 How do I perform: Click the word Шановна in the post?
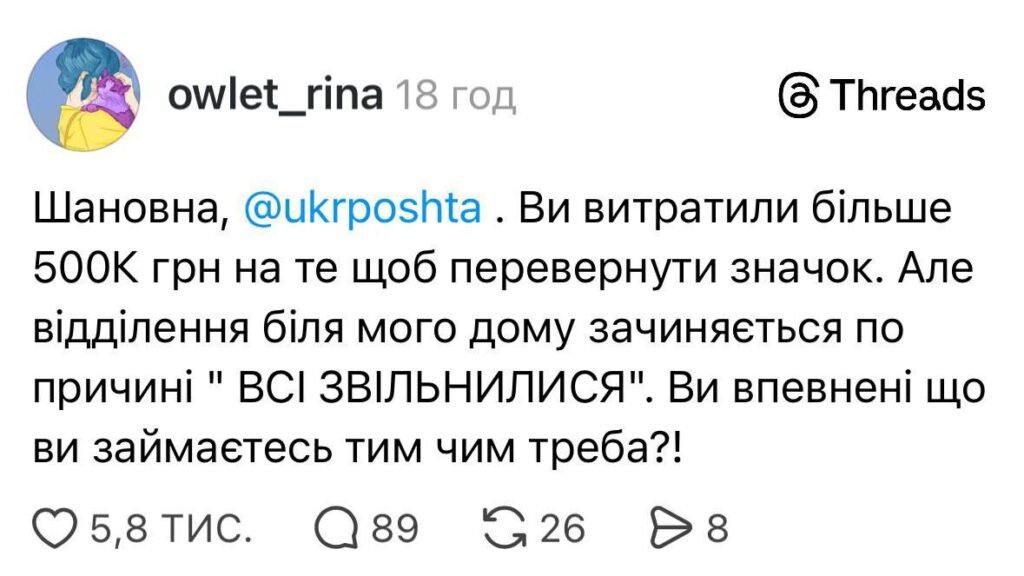point(128,210)
